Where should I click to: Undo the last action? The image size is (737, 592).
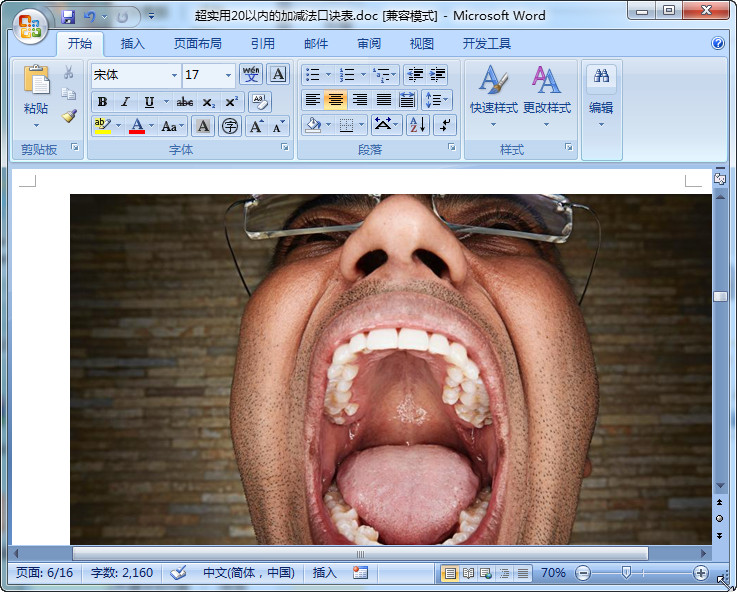pyautogui.click(x=89, y=17)
